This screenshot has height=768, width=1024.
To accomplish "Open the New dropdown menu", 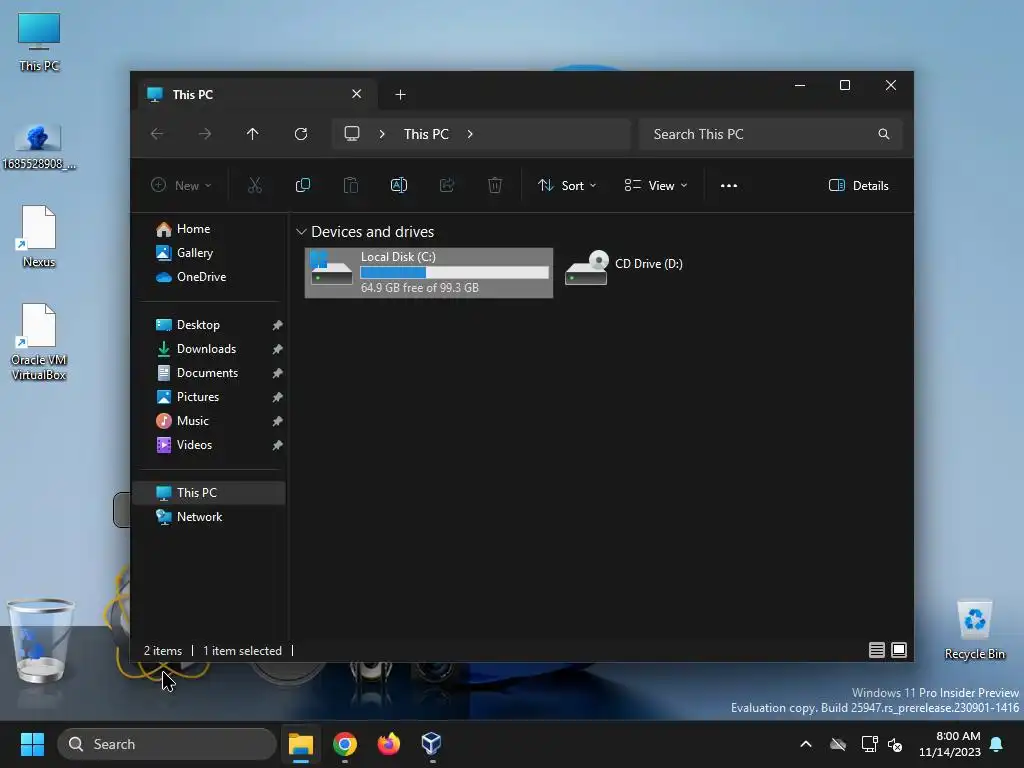I will point(182,185).
